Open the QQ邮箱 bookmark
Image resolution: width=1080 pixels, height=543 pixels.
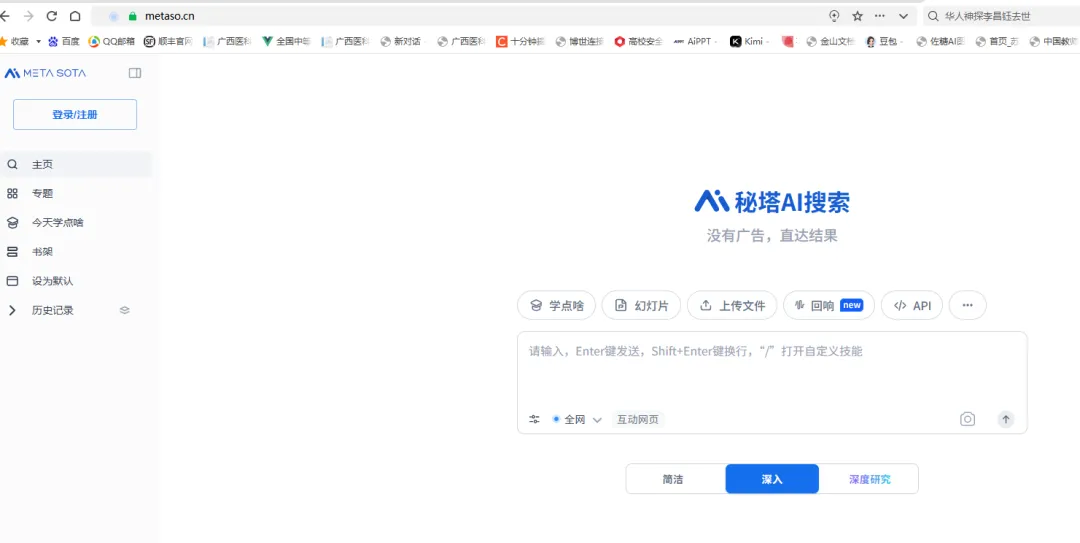tap(112, 41)
